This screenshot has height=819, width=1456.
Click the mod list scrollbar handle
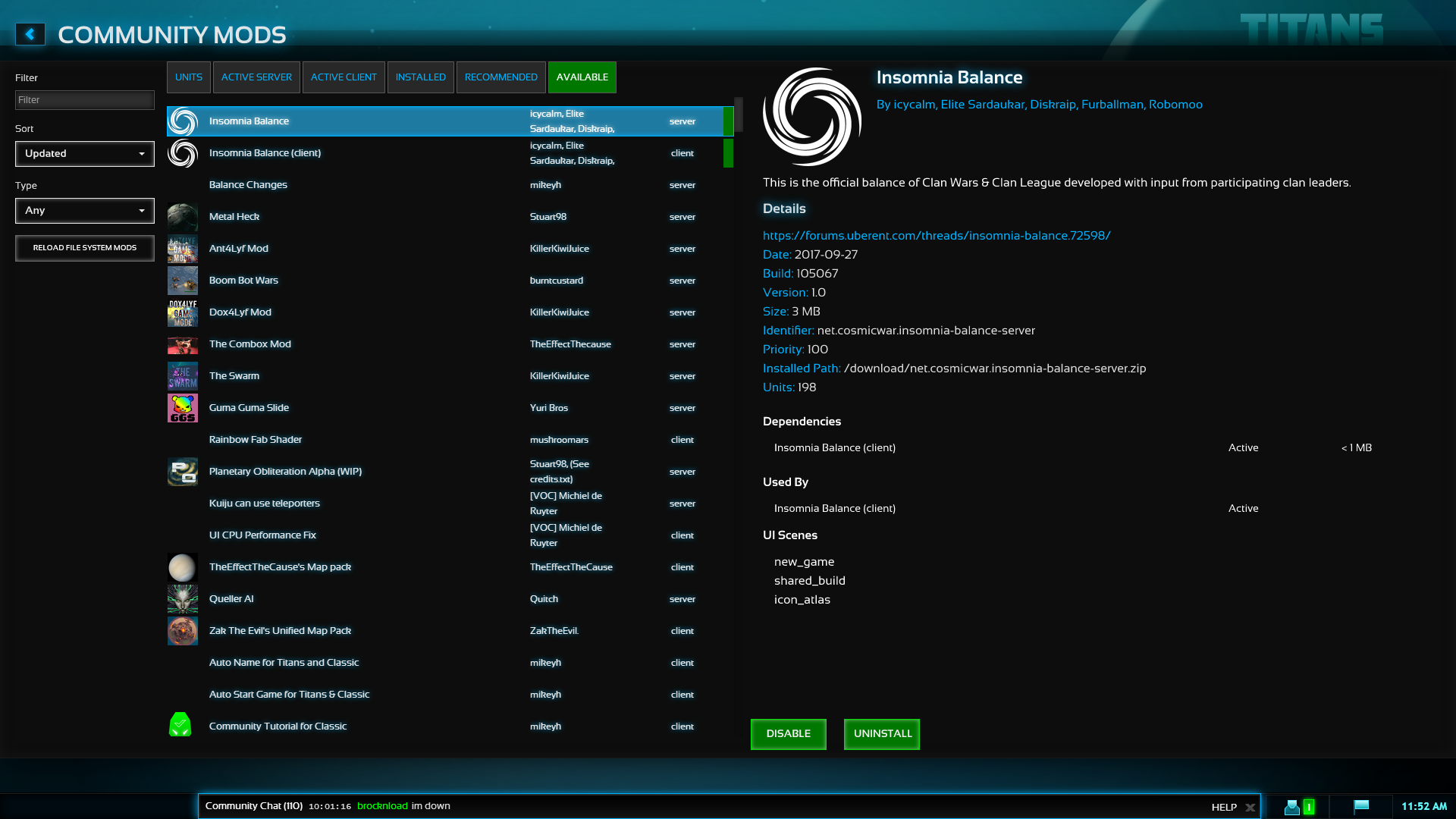pos(739,114)
